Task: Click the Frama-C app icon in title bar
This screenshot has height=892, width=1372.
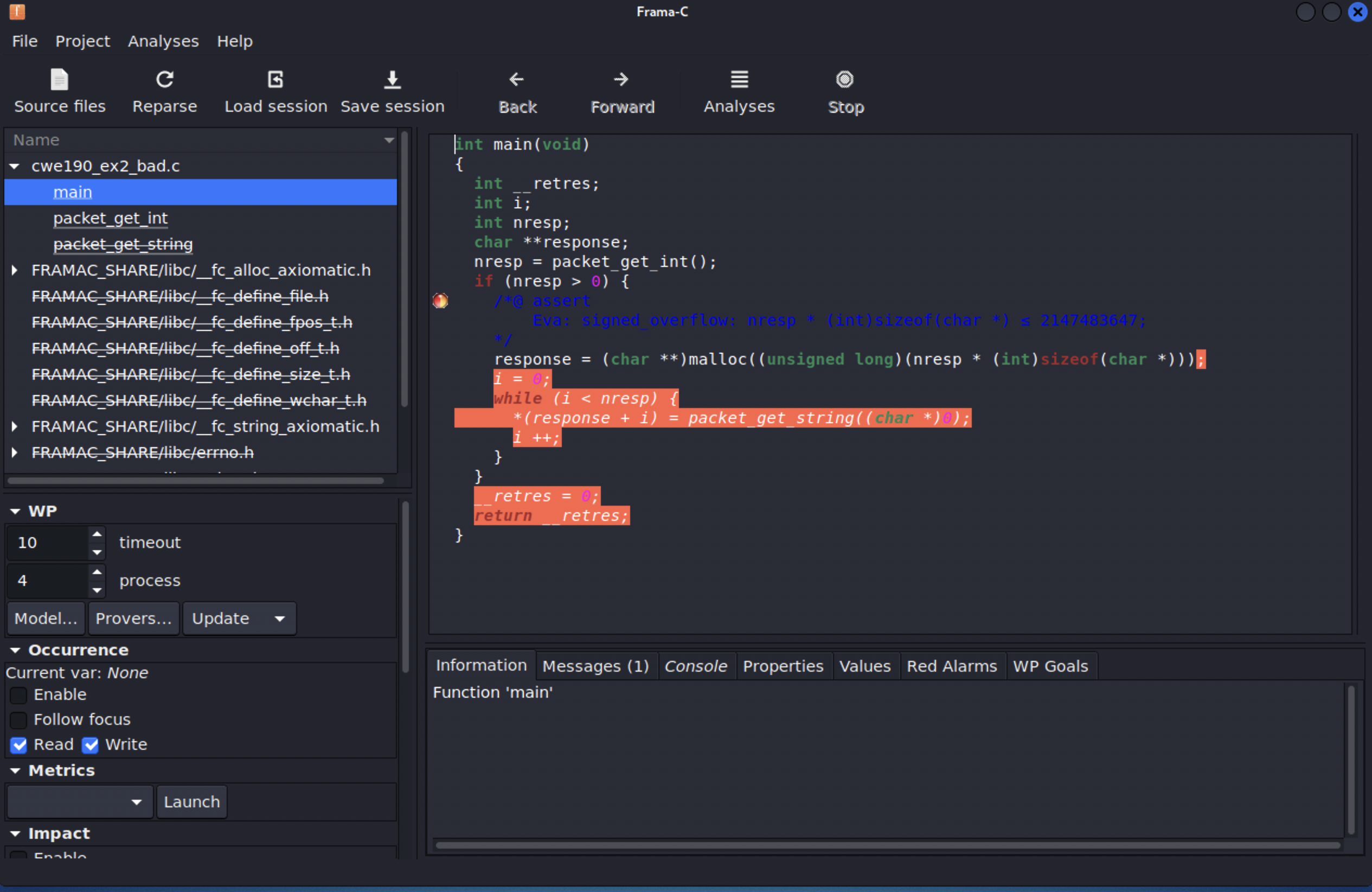Action: click(17, 11)
